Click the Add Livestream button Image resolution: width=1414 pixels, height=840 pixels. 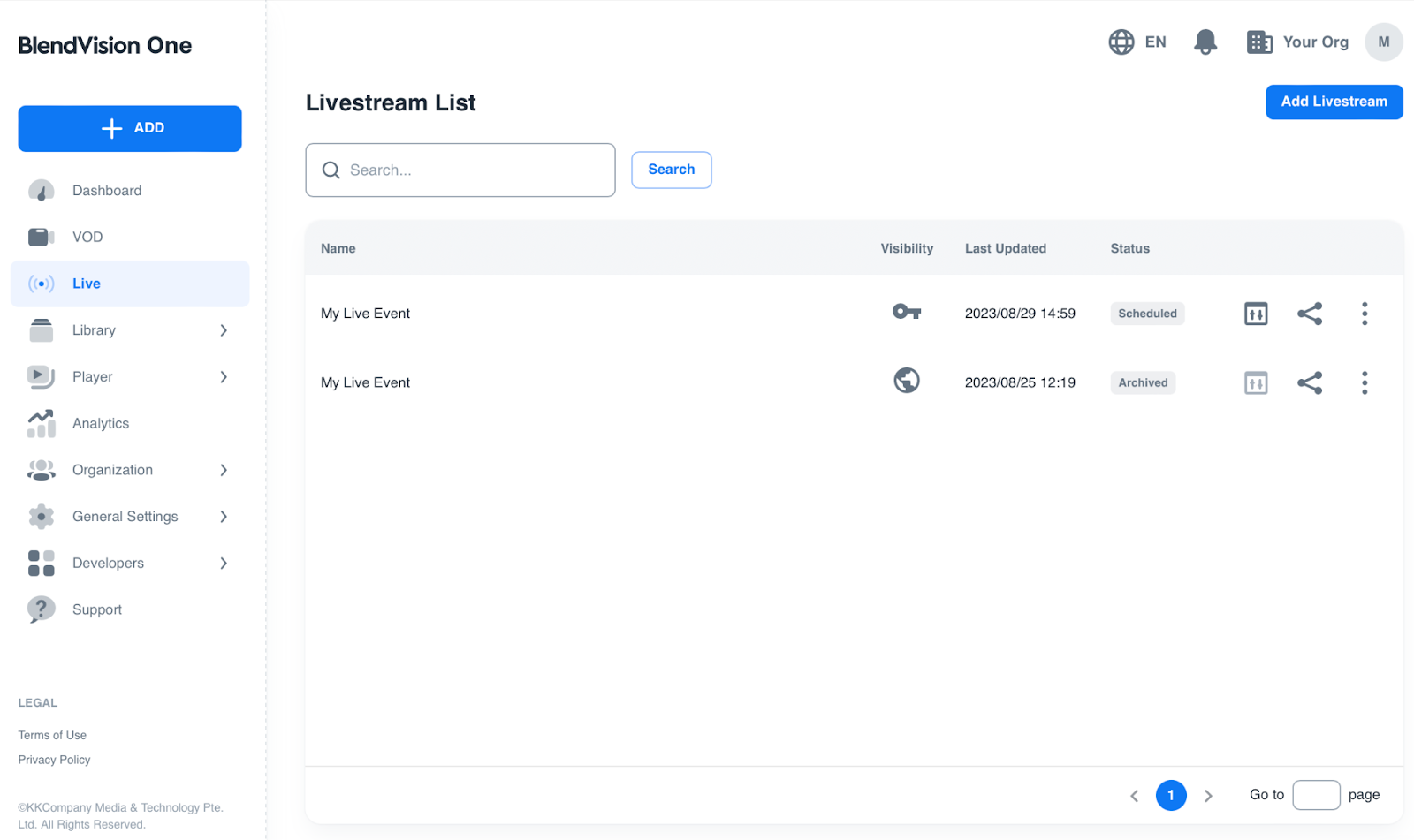tap(1334, 102)
